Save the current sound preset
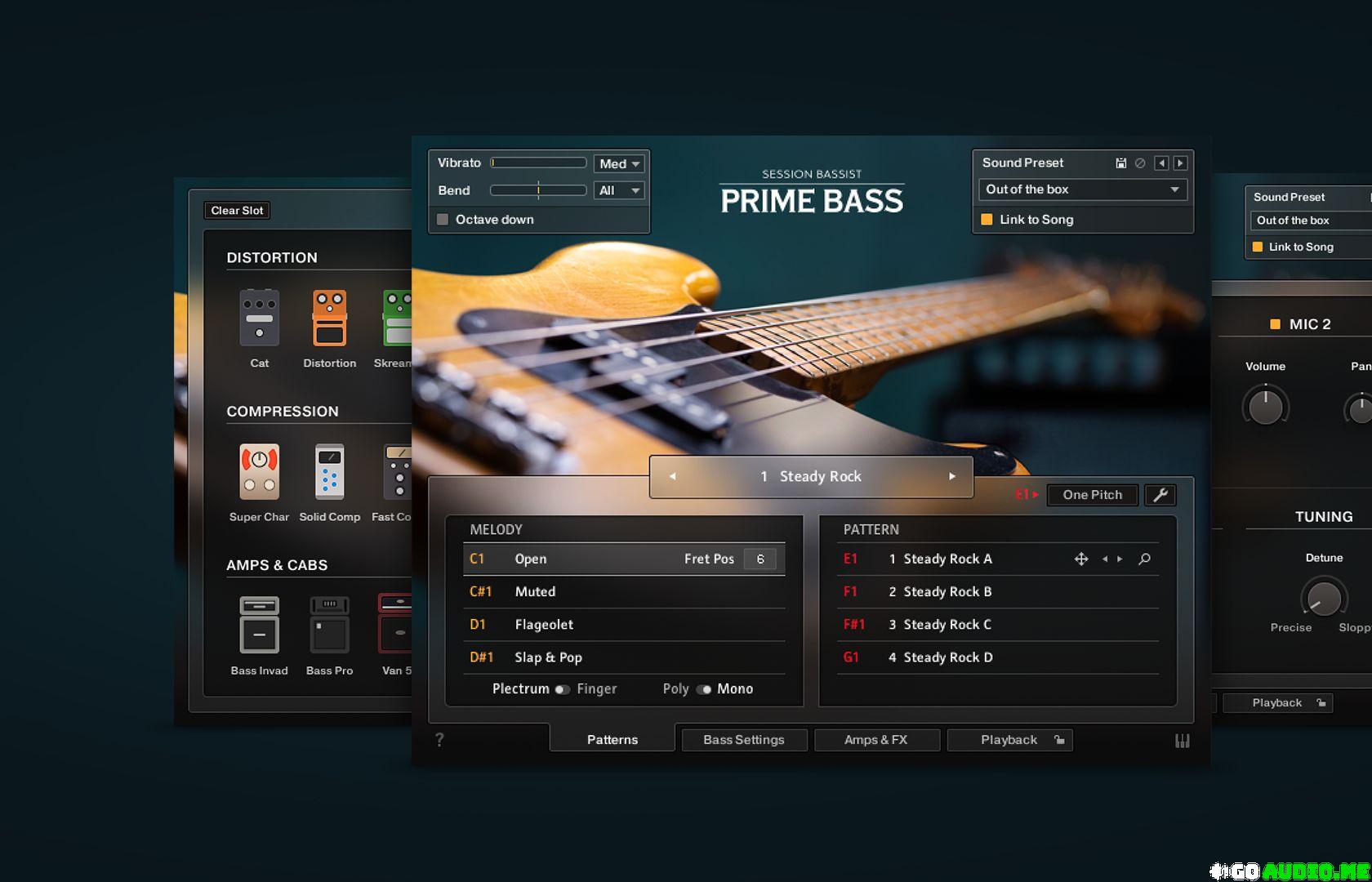Image resolution: width=1372 pixels, height=882 pixels. pos(1121,163)
